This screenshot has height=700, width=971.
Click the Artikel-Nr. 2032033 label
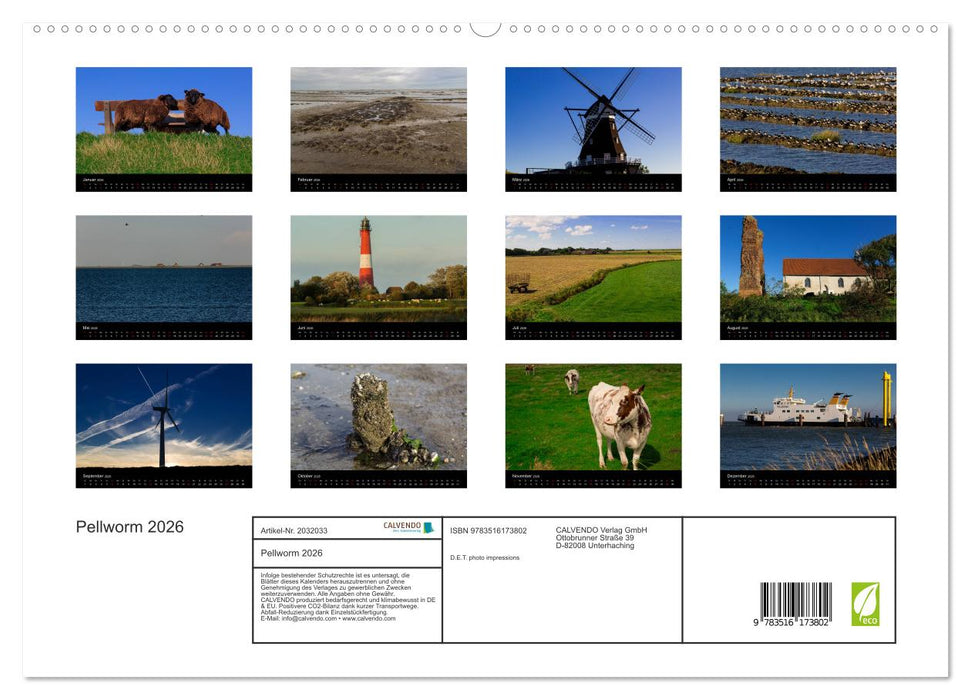pos(295,531)
